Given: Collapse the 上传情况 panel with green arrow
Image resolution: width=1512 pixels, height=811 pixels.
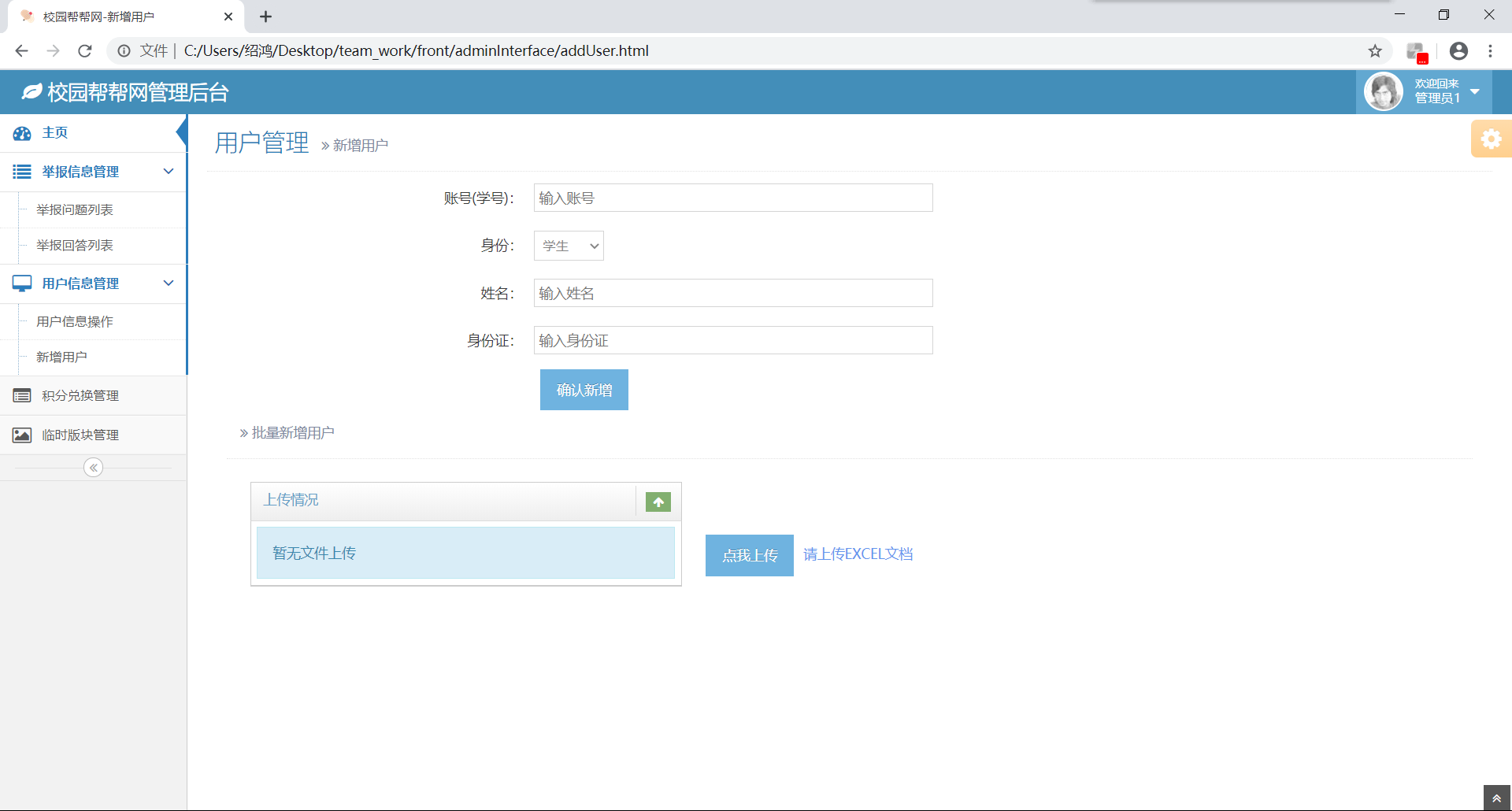Looking at the screenshot, I should click(x=658, y=502).
